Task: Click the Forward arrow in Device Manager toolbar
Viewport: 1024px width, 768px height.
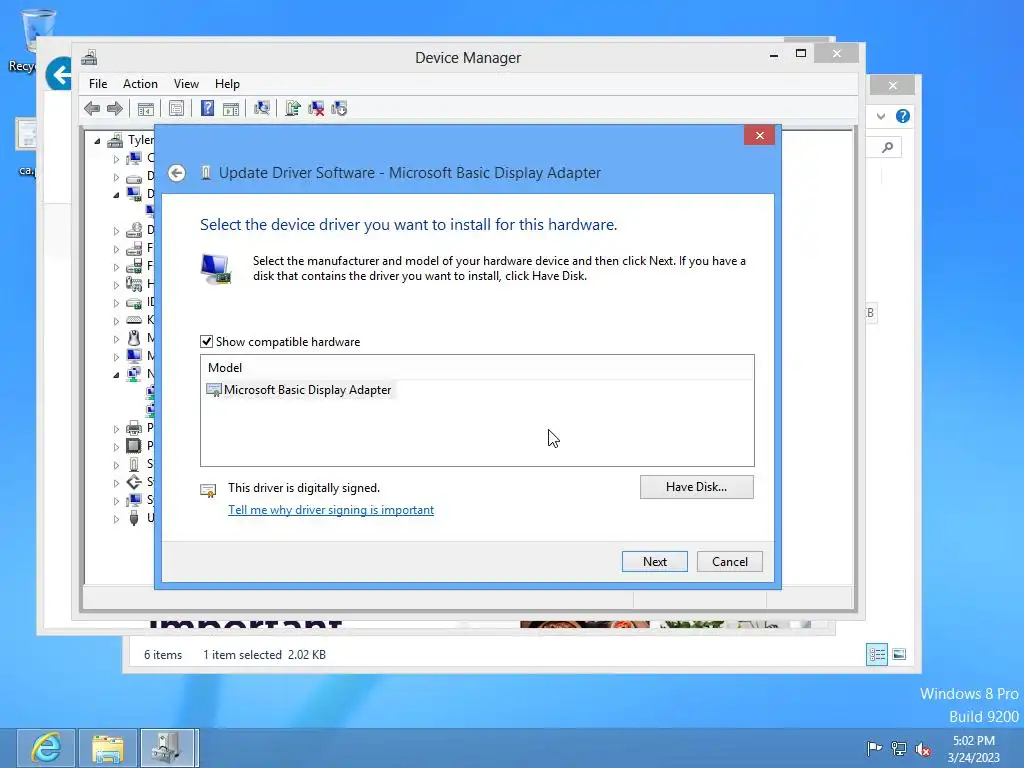Action: pyautogui.click(x=115, y=108)
